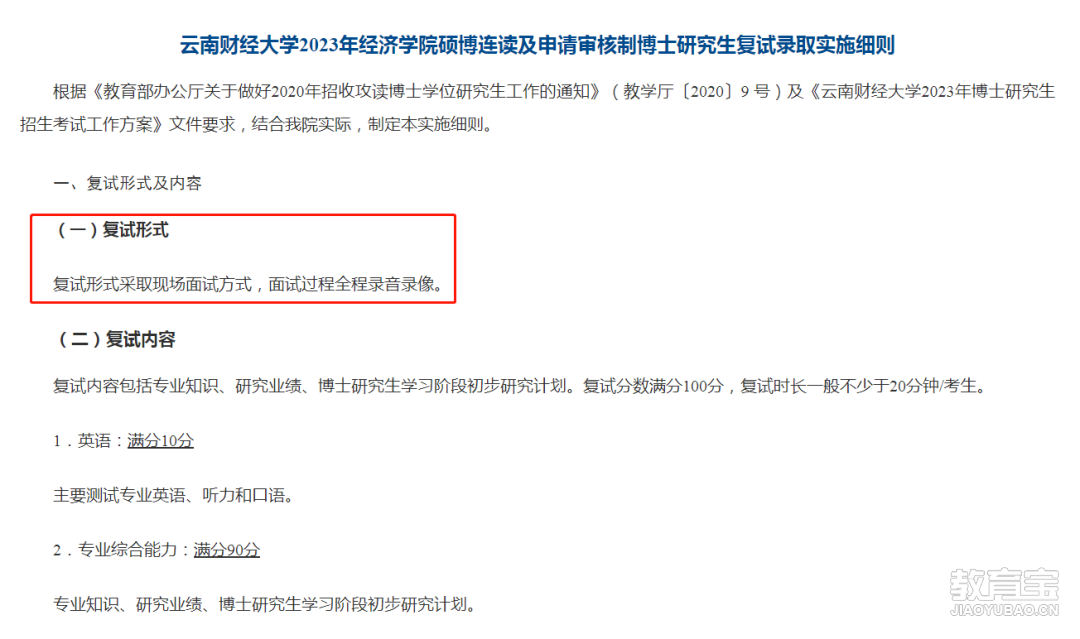The width and height of the screenshot is (1080, 639).
Task: Click the 教育宝 watermark logo
Action: (1004, 585)
